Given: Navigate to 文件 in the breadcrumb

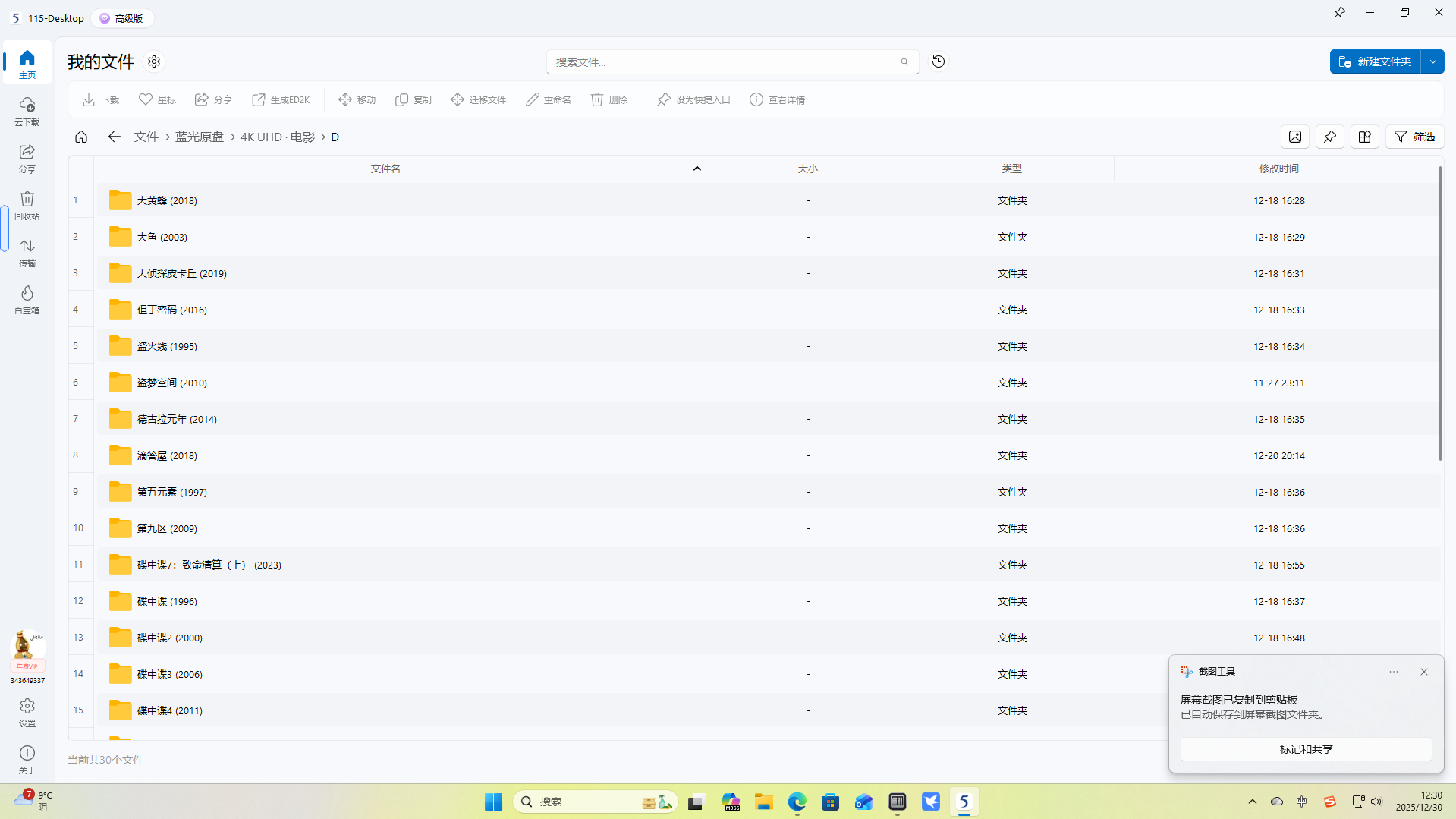Looking at the screenshot, I should pos(146,137).
